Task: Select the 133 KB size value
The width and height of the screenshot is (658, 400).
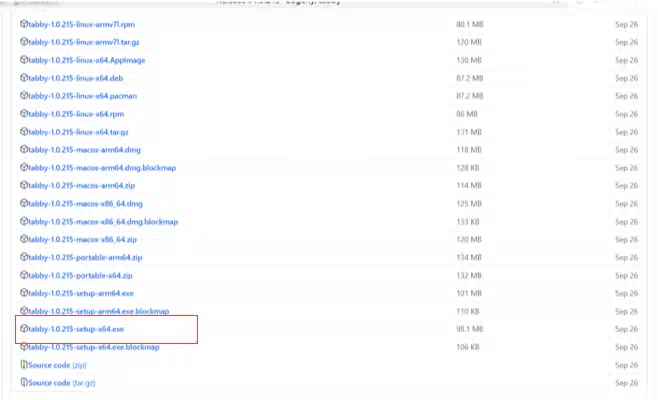Action: [468, 222]
